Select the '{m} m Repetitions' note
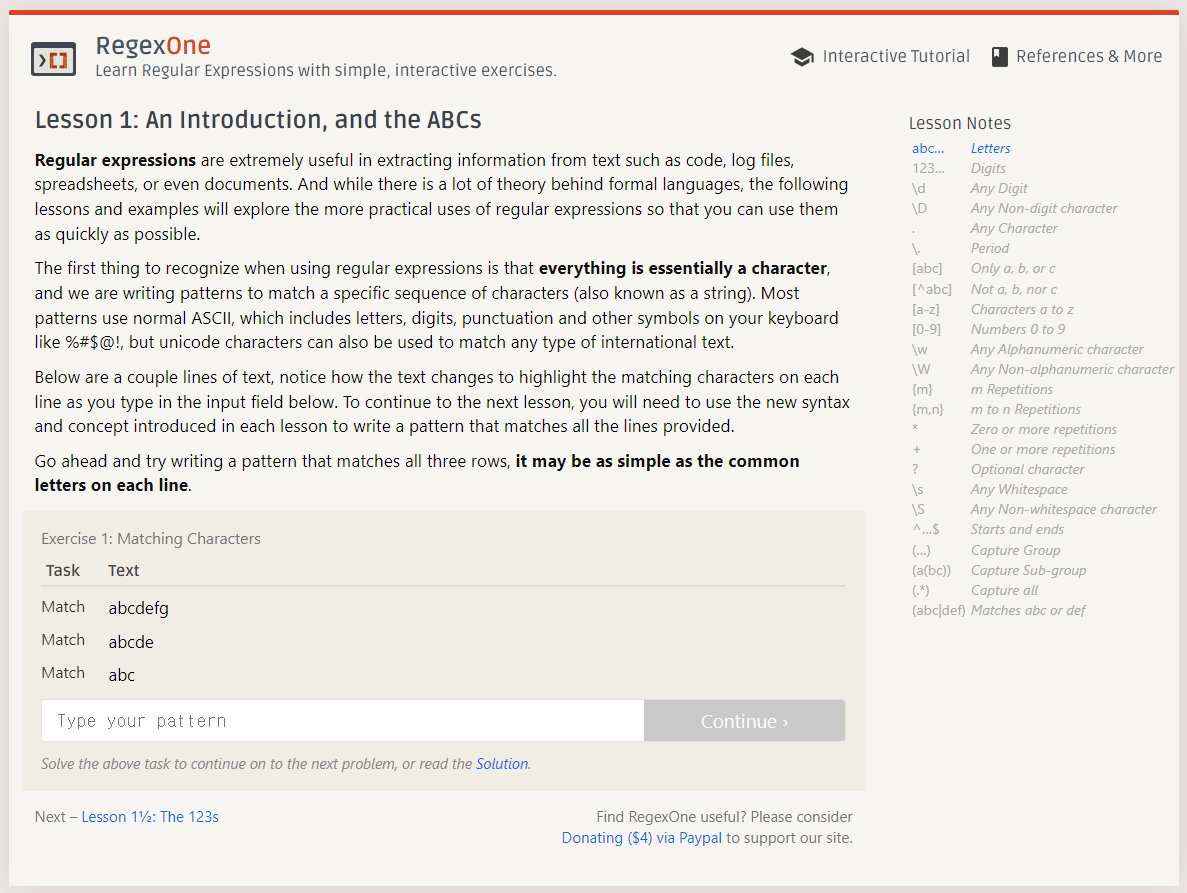The height and width of the screenshot is (893, 1187). pyautogui.click(x=983, y=390)
